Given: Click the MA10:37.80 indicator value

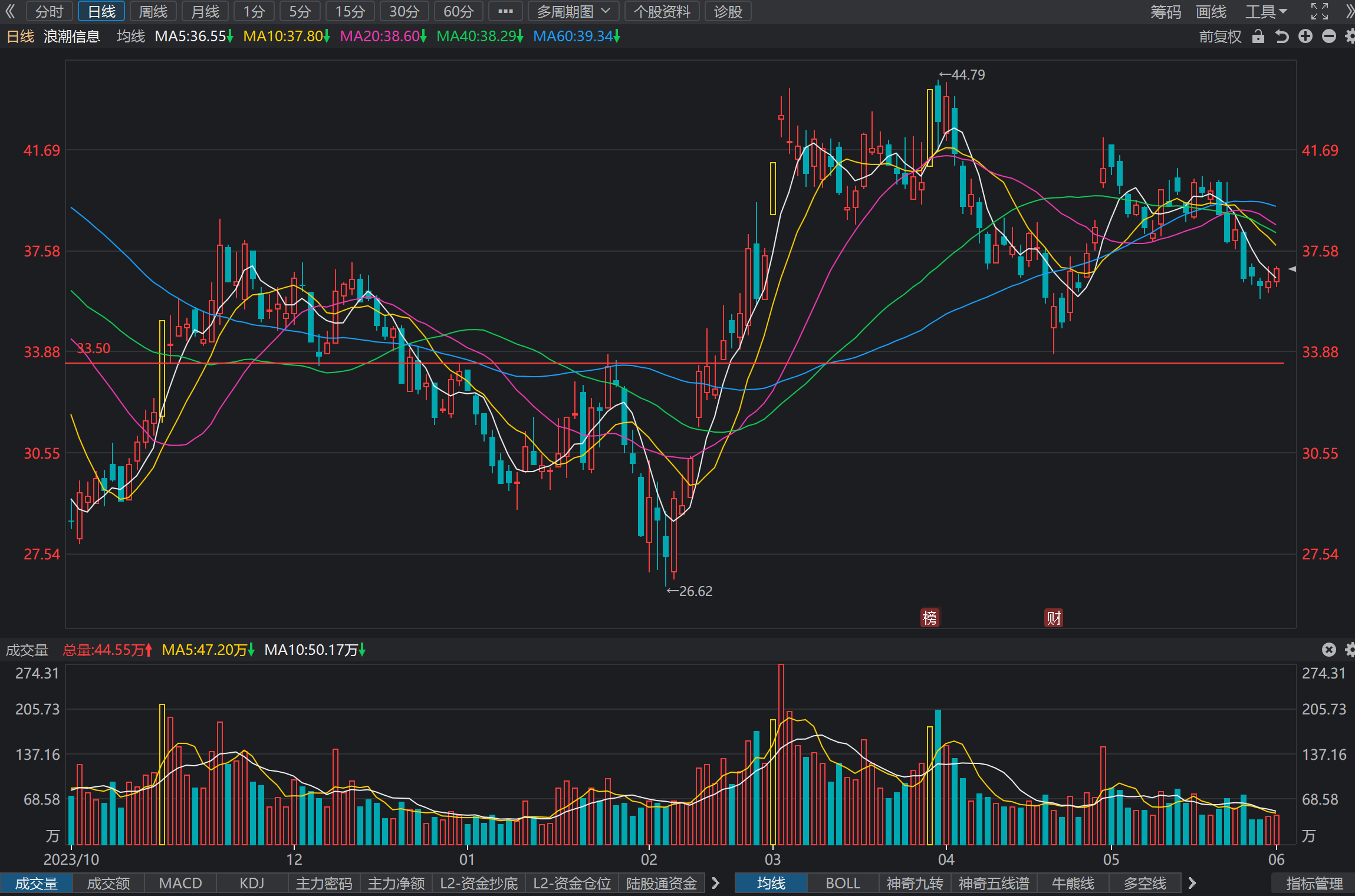Looking at the screenshot, I should [287, 37].
